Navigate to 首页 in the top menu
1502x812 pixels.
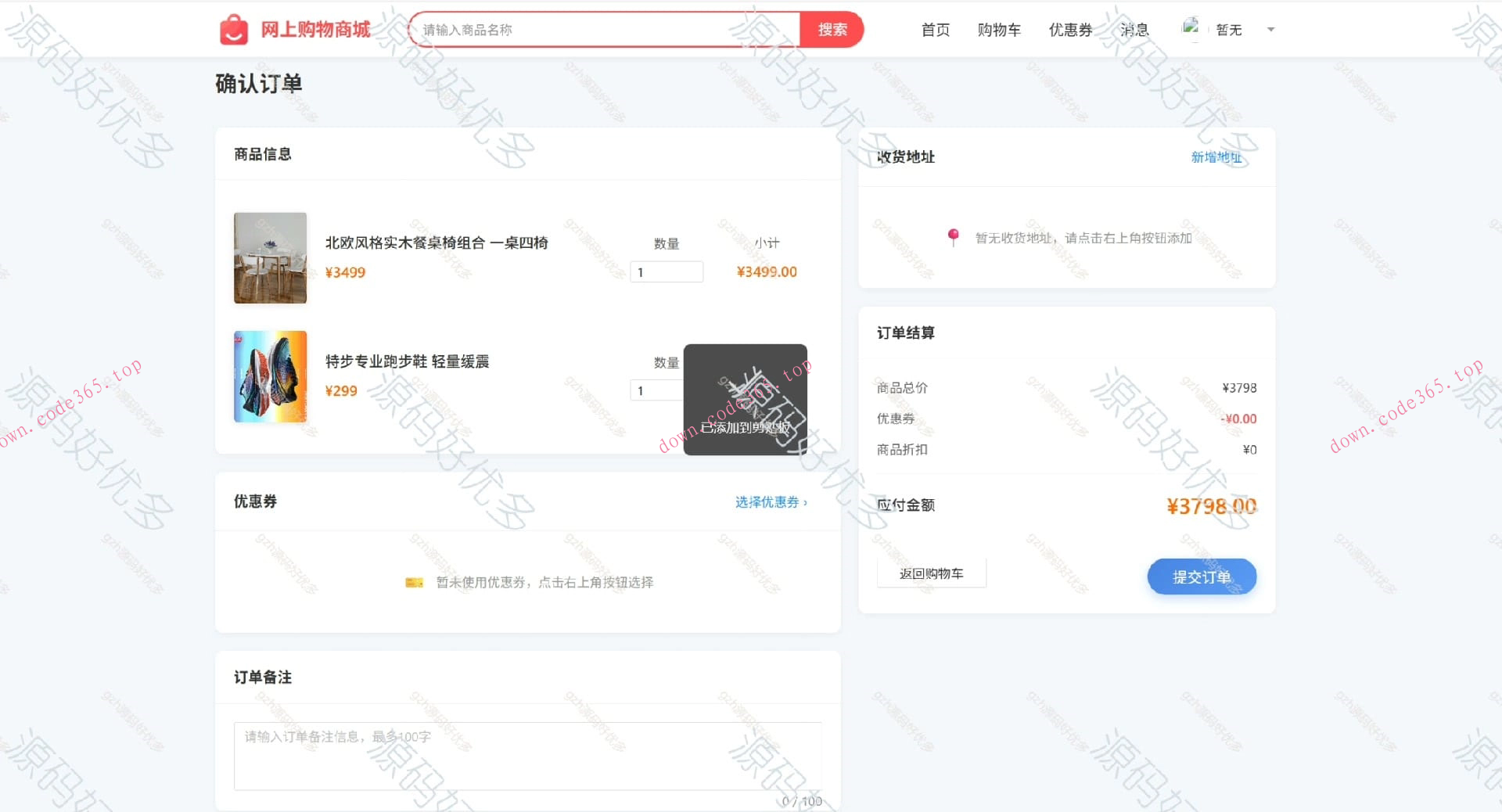(935, 29)
